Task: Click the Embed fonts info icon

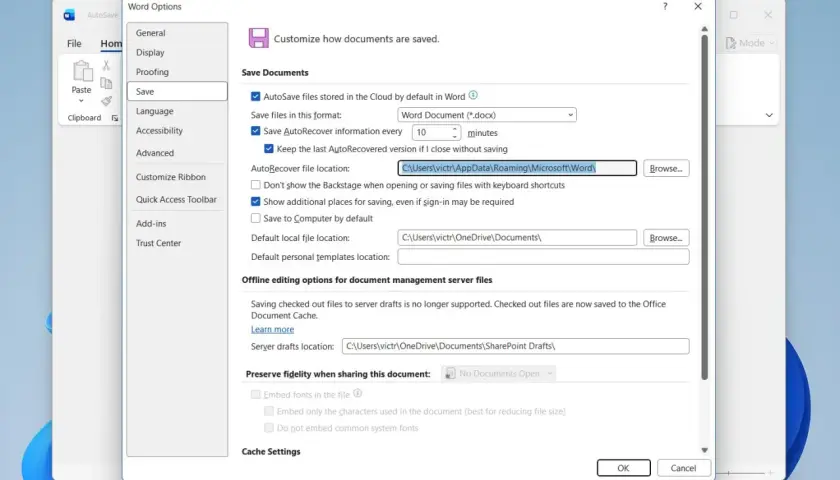Action: pyautogui.click(x=357, y=393)
